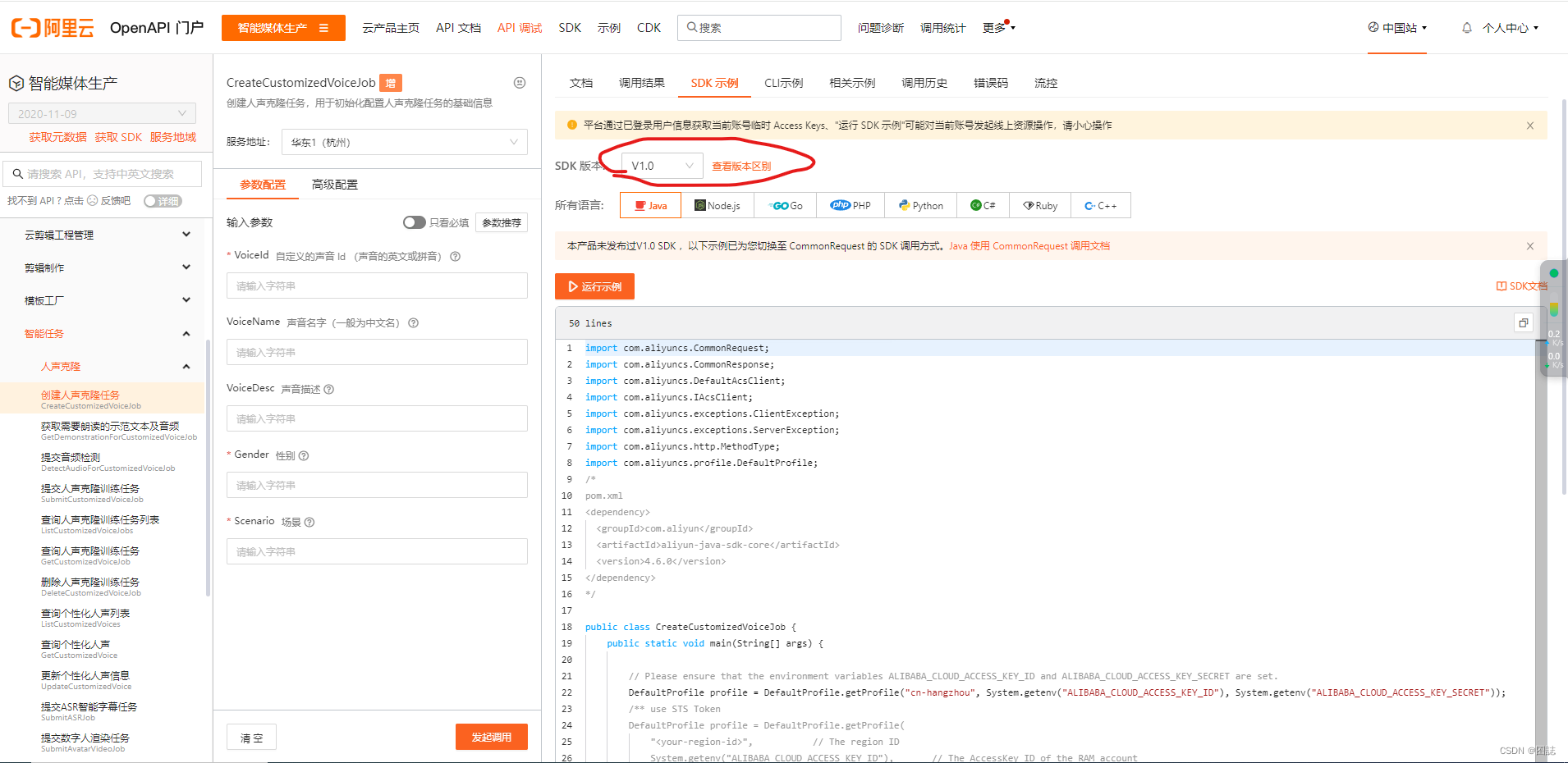The width and height of the screenshot is (1568, 763).
Task: Click the 运行示例 button
Action: [x=594, y=286]
